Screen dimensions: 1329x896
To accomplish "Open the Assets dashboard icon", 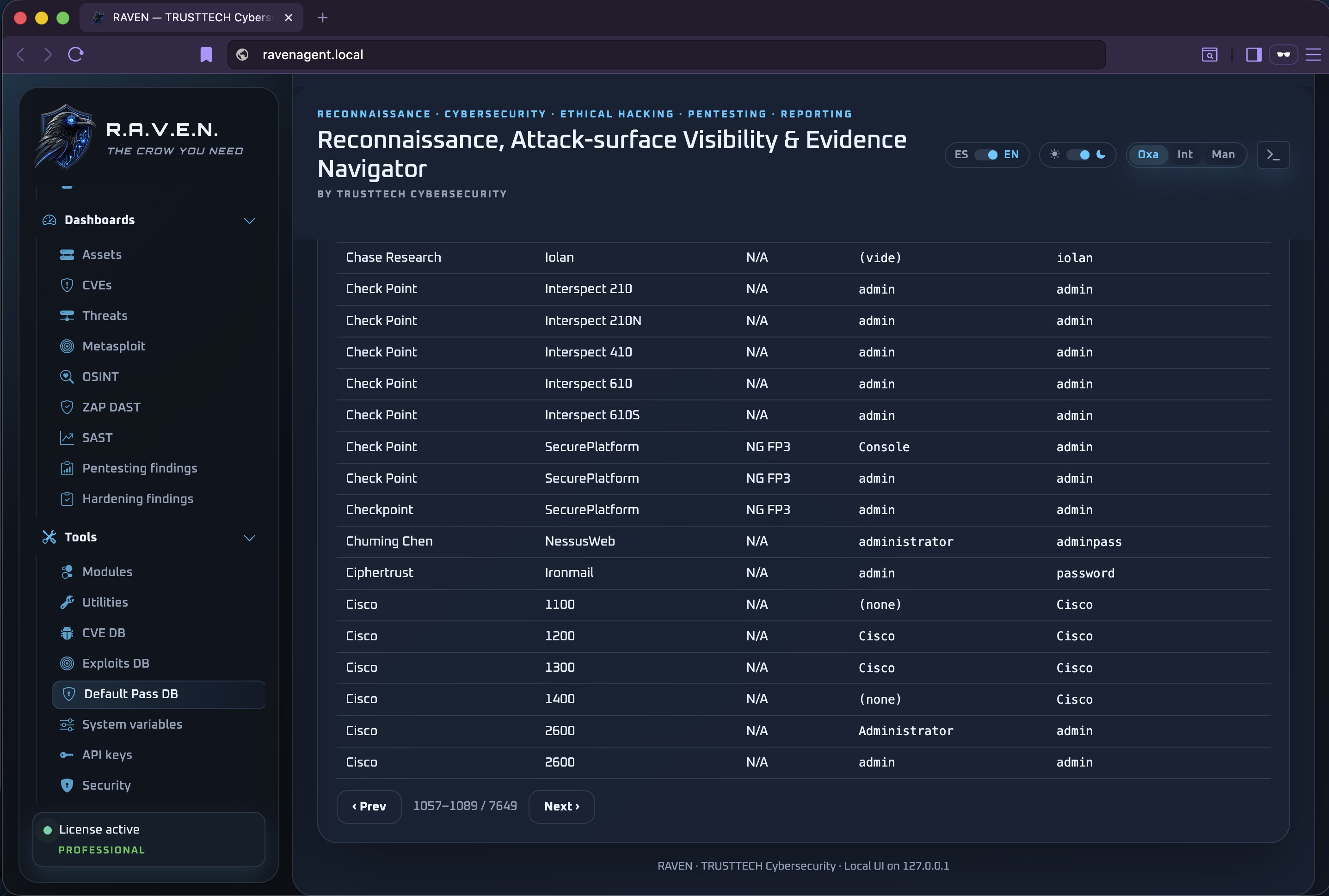I will pos(67,255).
